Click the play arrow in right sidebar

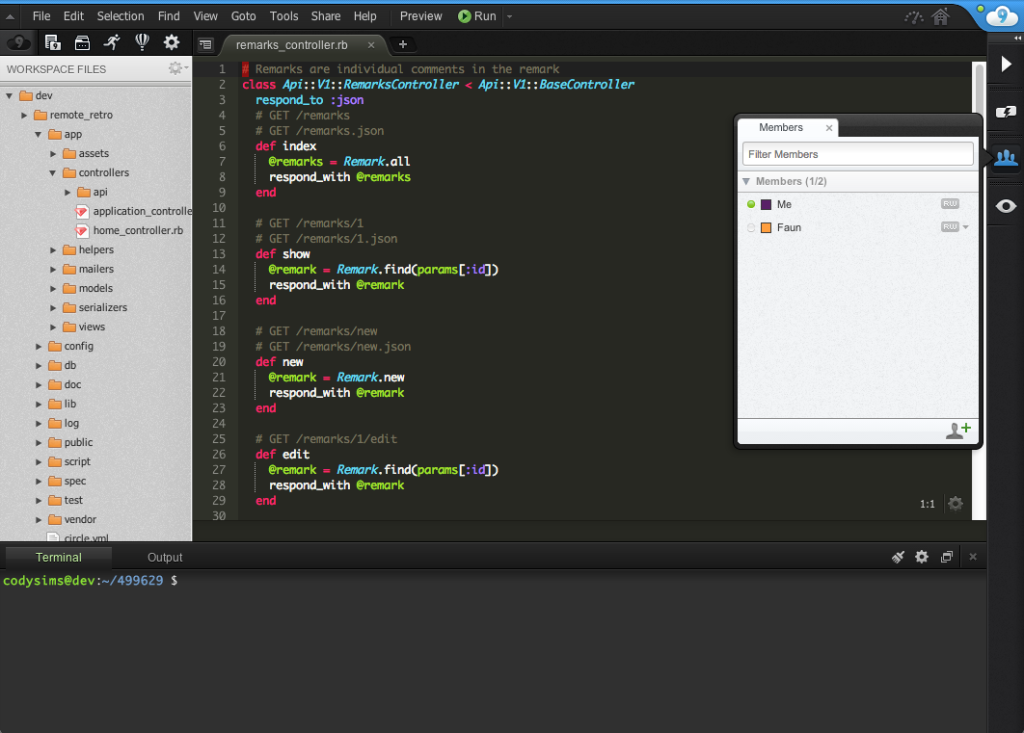tap(1005, 65)
